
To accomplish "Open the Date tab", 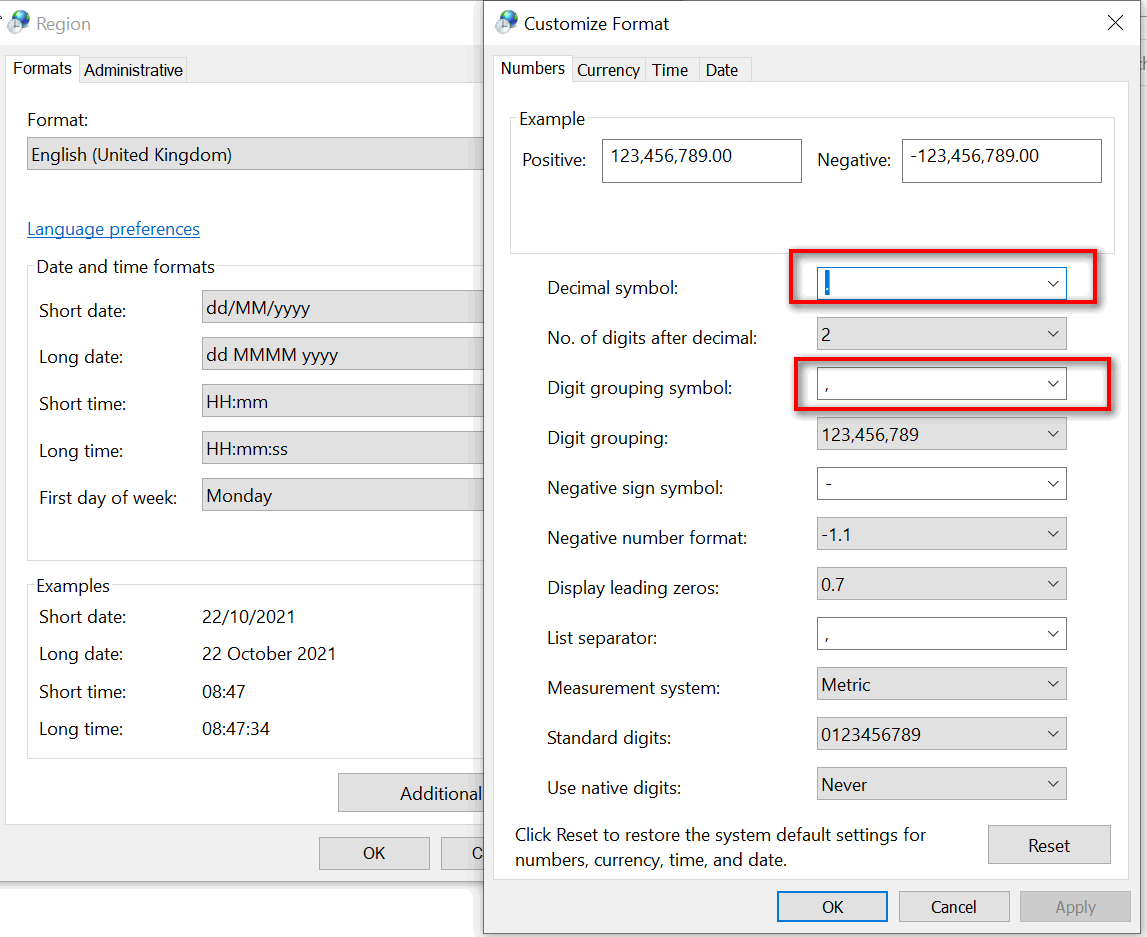I will click(x=721, y=70).
